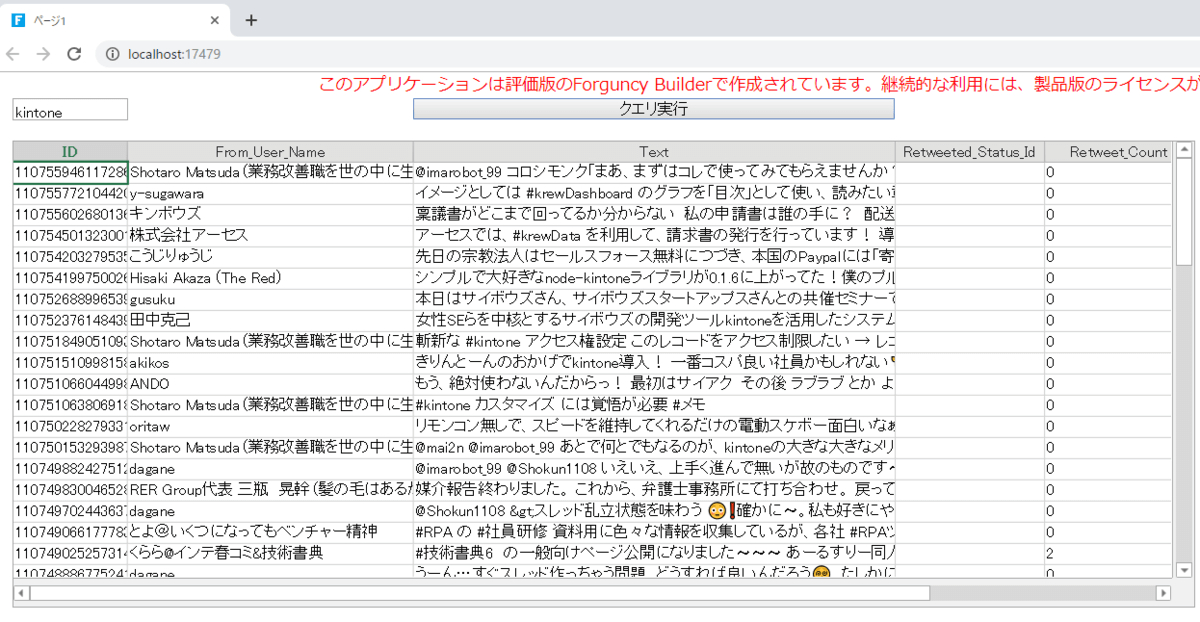Screen dimensions: 1200x622
Task: Click the horizontal scrollbar left arrow
Action: tap(21, 593)
